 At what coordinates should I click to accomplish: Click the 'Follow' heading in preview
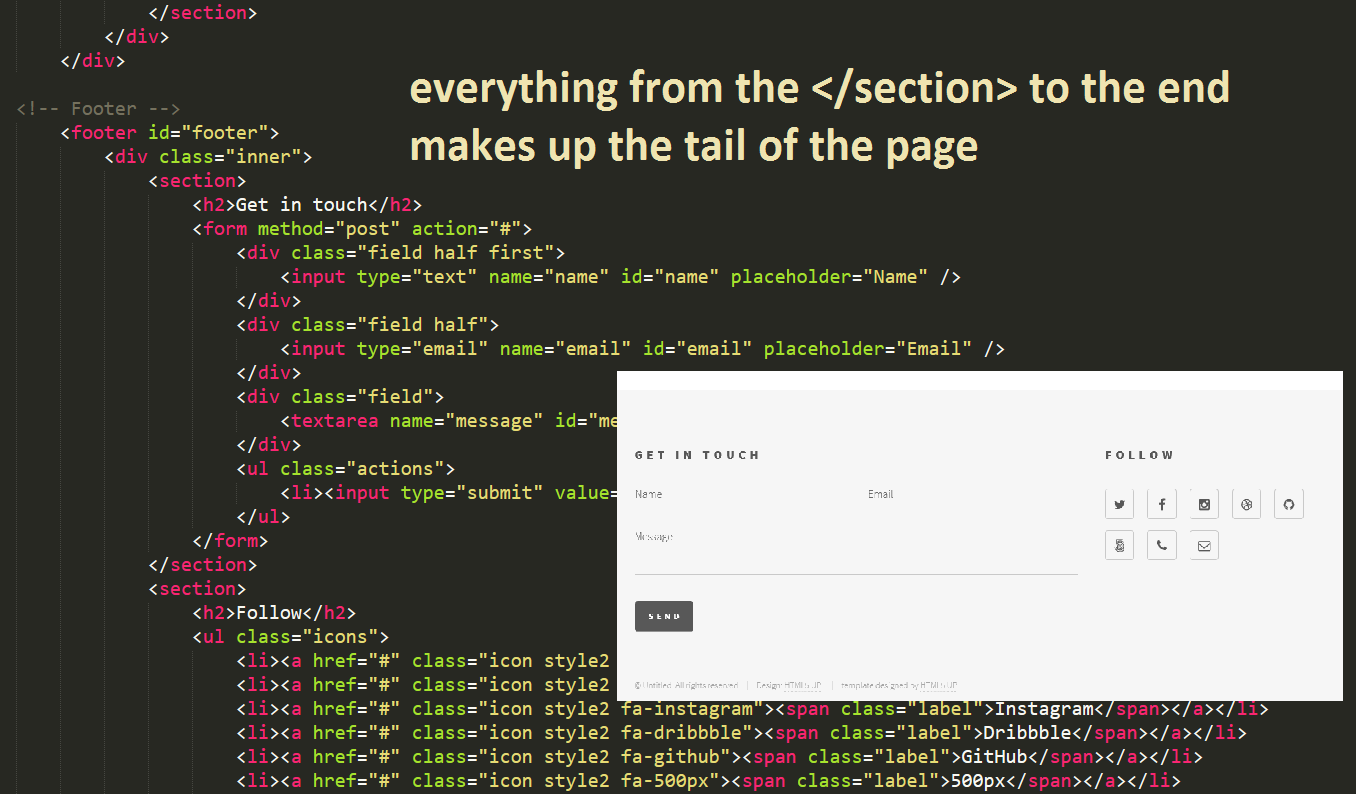tap(1140, 455)
